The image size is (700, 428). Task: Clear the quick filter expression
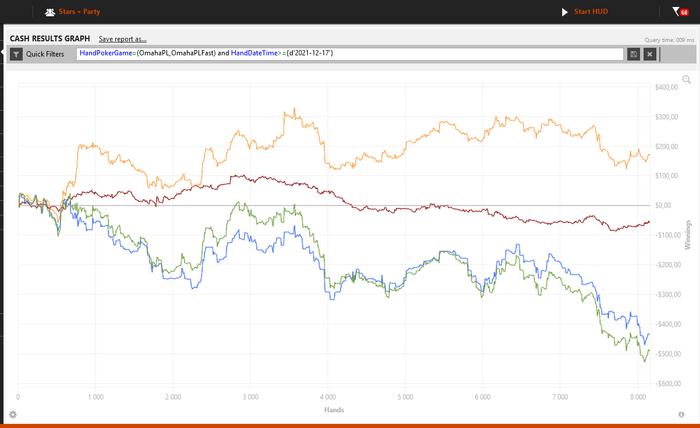pos(649,54)
